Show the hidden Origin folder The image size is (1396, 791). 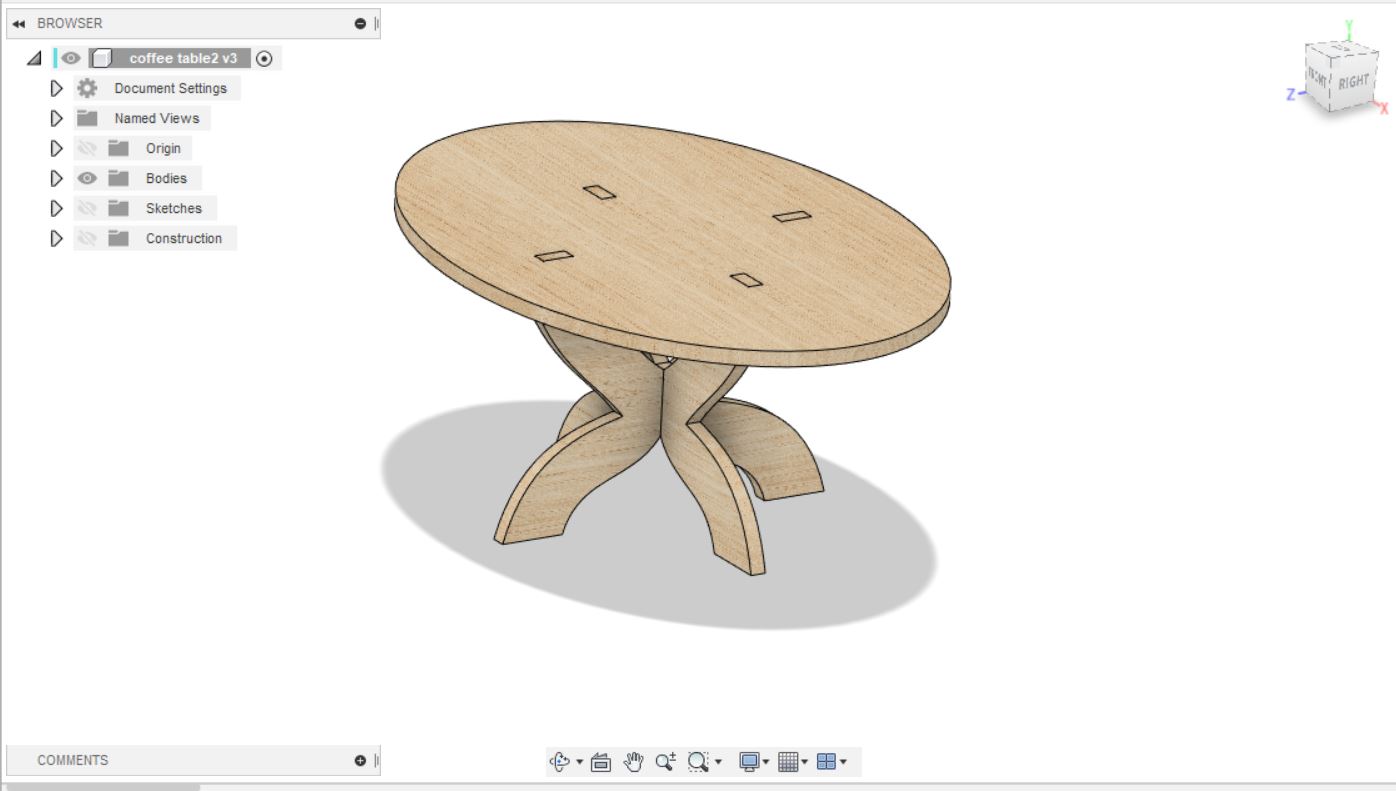[87, 148]
